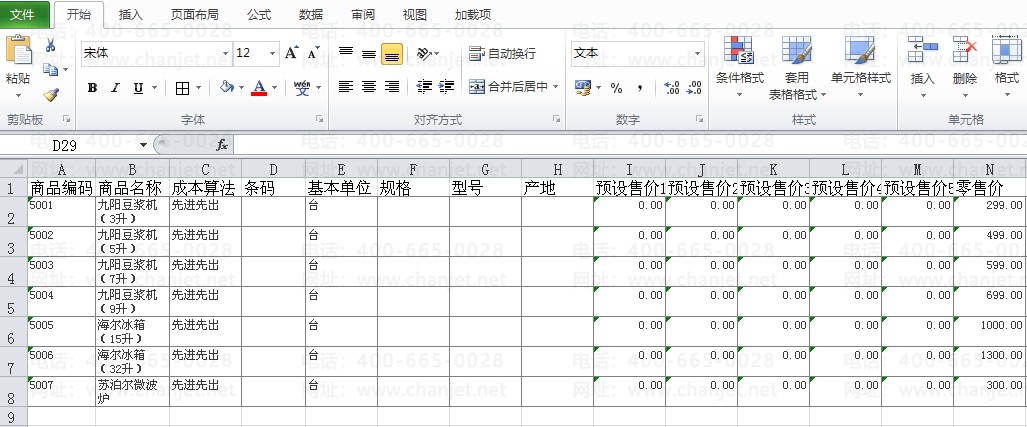Toggle Bold formatting
Image resolution: width=1027 pixels, height=427 pixels.
[x=92, y=88]
